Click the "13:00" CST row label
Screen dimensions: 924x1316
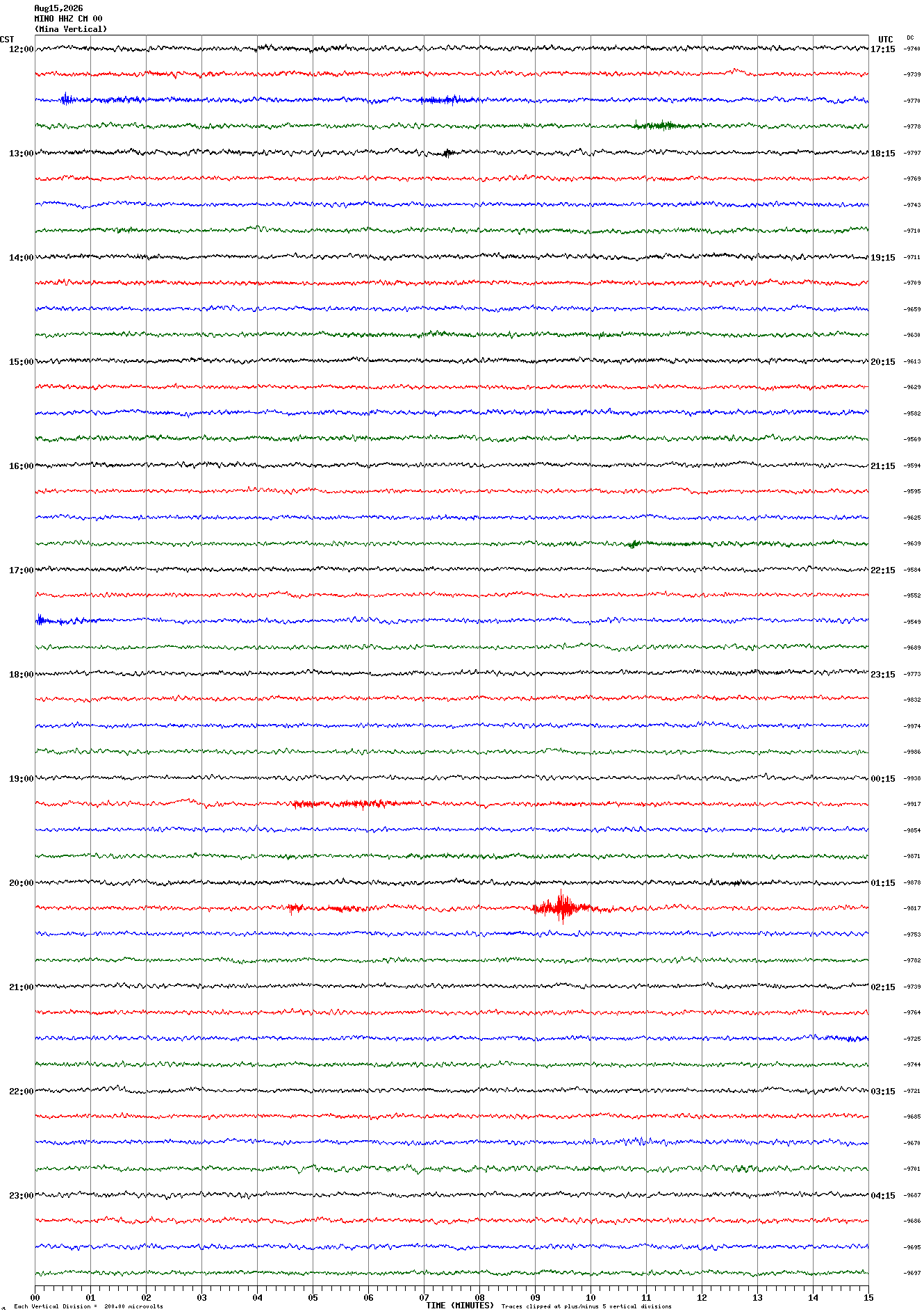21,154
